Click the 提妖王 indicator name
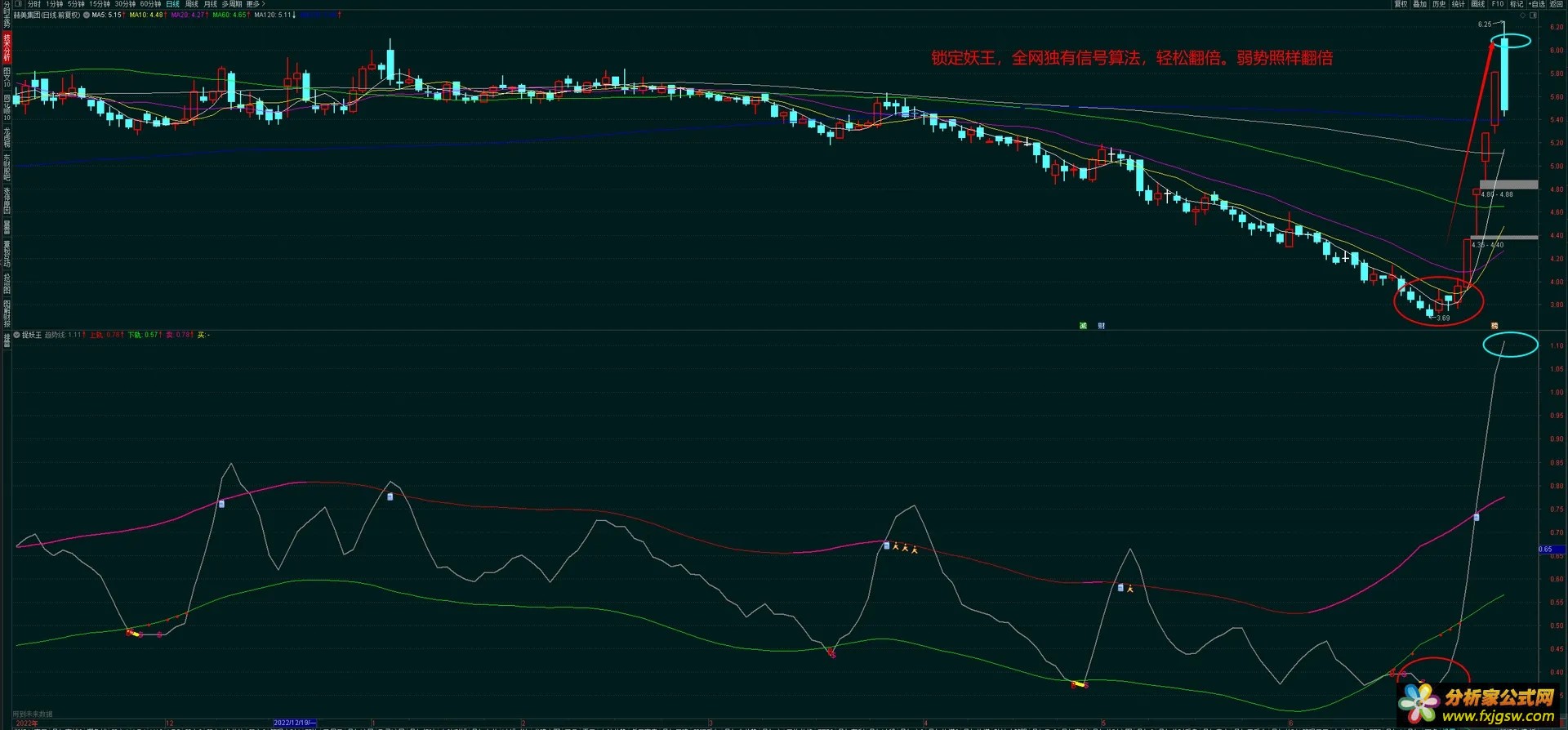 pyautogui.click(x=31, y=335)
